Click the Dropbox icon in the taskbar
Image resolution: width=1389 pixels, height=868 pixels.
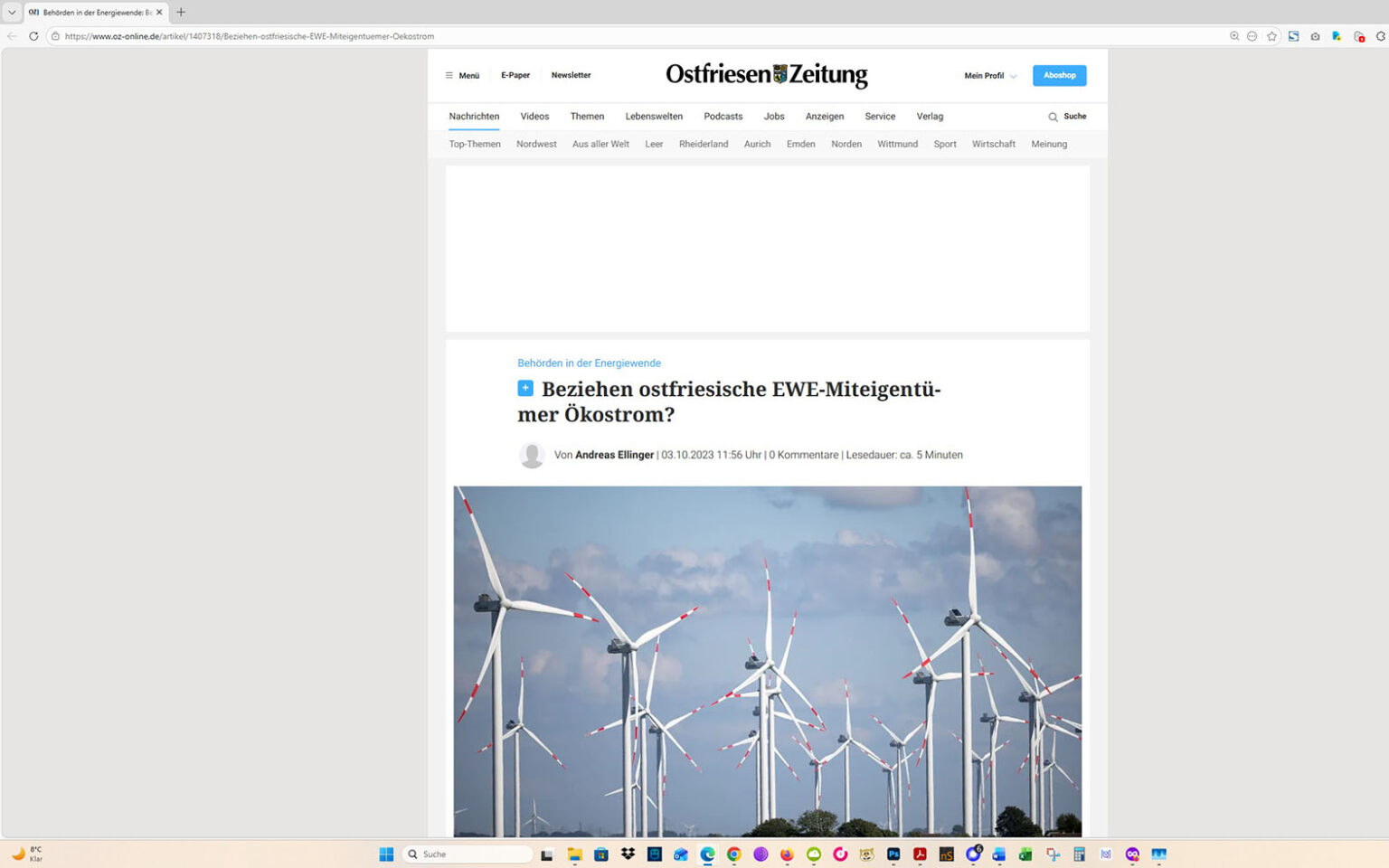coord(627,854)
